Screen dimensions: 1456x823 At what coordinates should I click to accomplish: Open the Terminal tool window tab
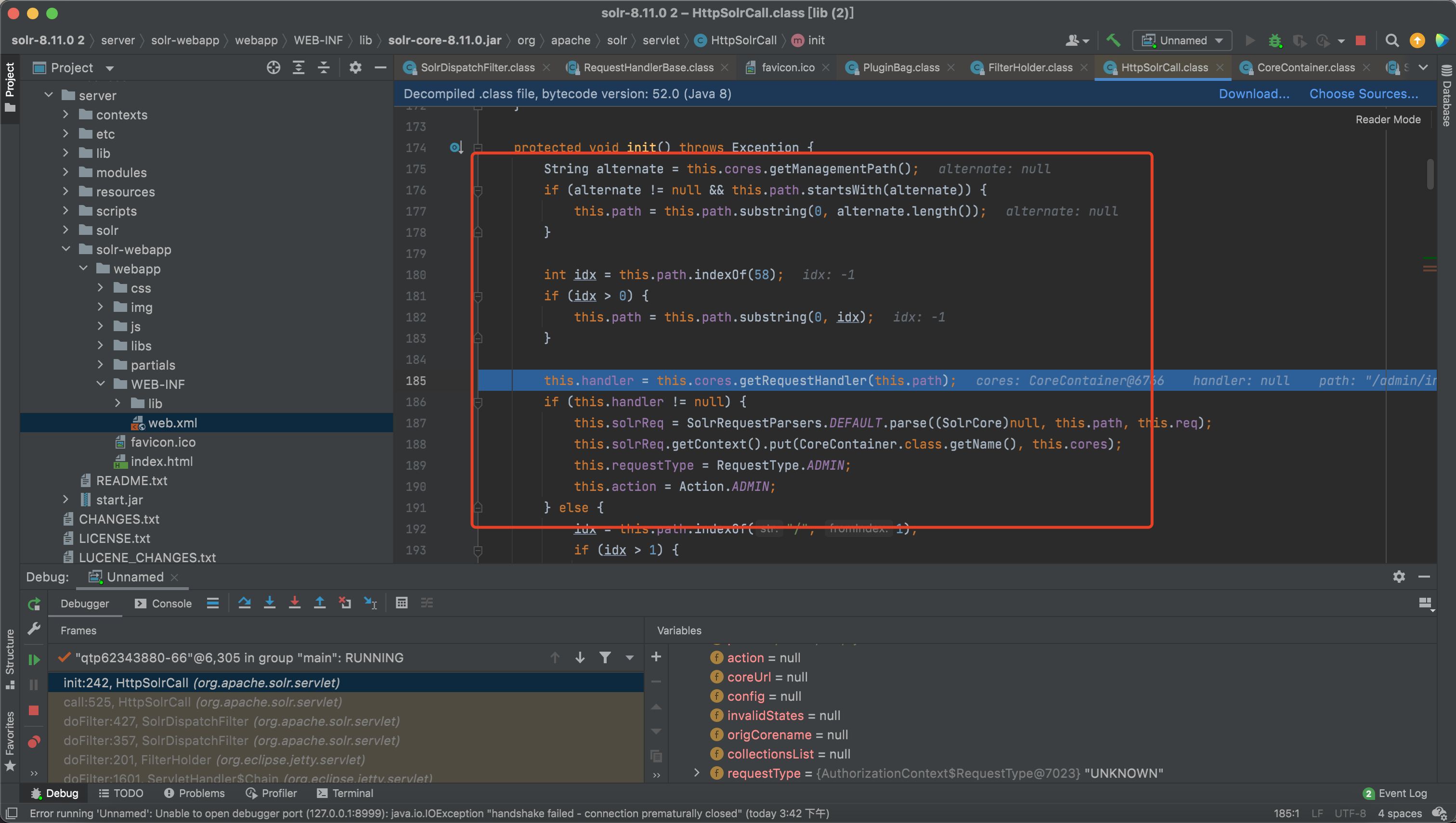click(345, 793)
